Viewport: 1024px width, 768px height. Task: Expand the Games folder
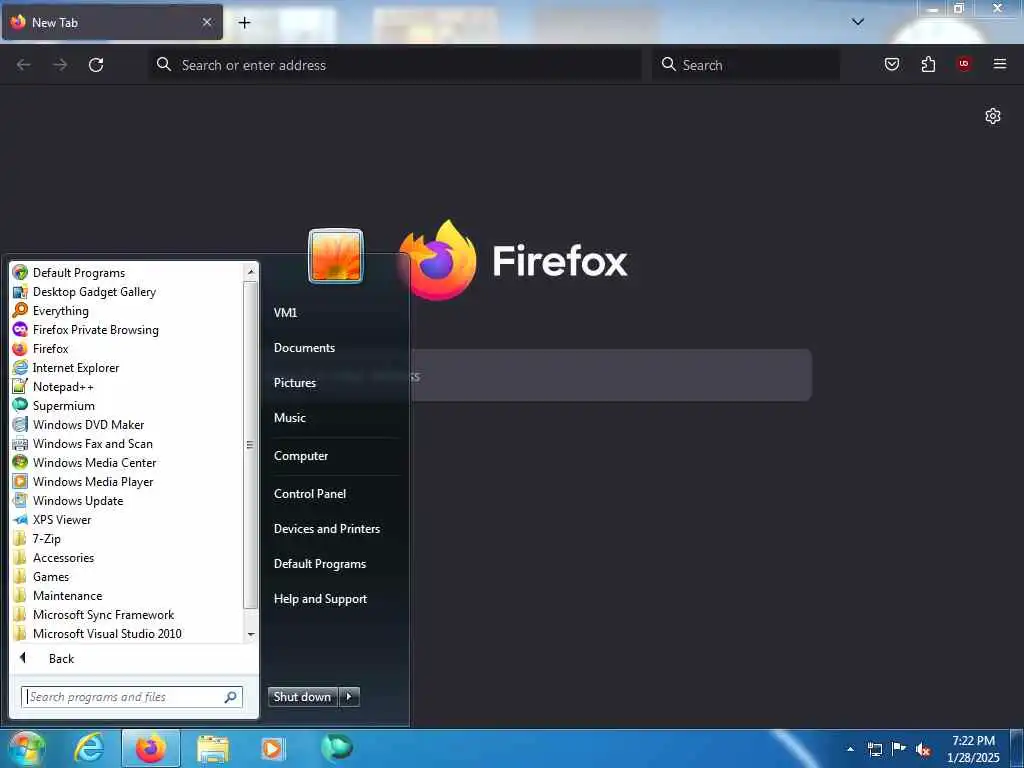tap(51, 577)
